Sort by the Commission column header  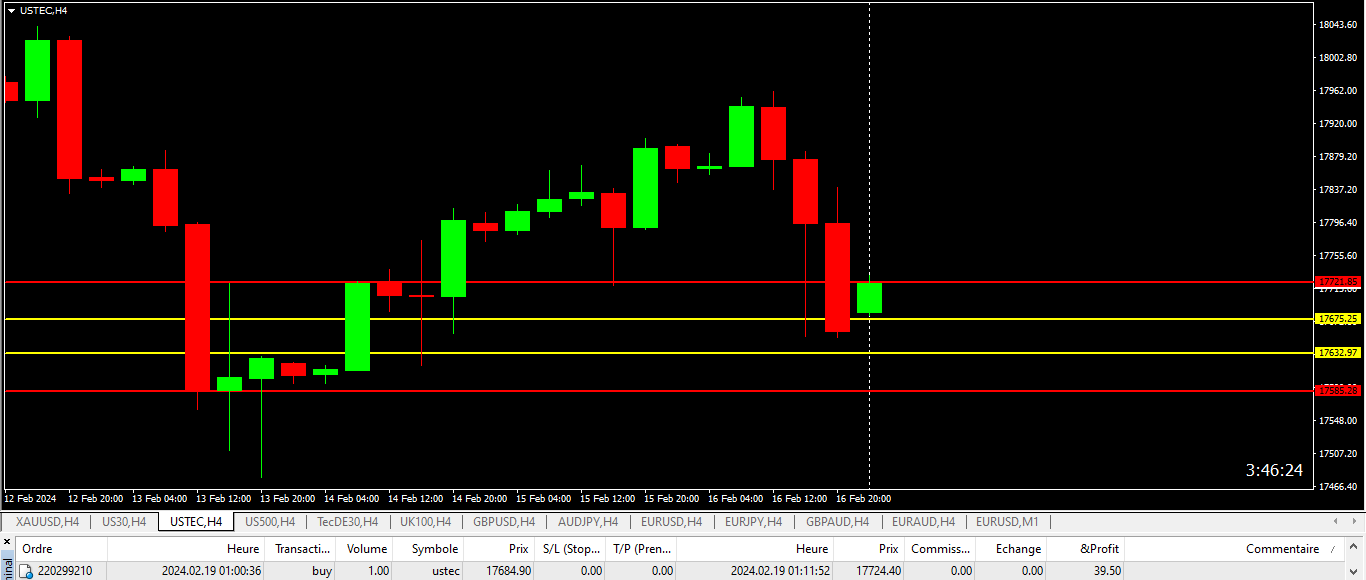click(x=941, y=549)
